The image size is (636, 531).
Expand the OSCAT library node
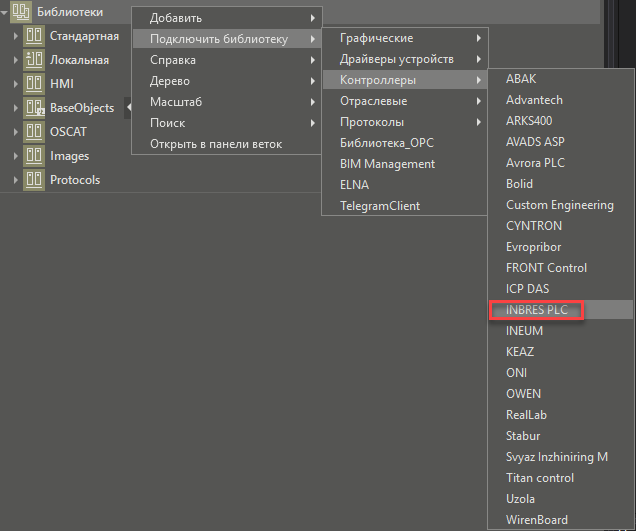15,132
